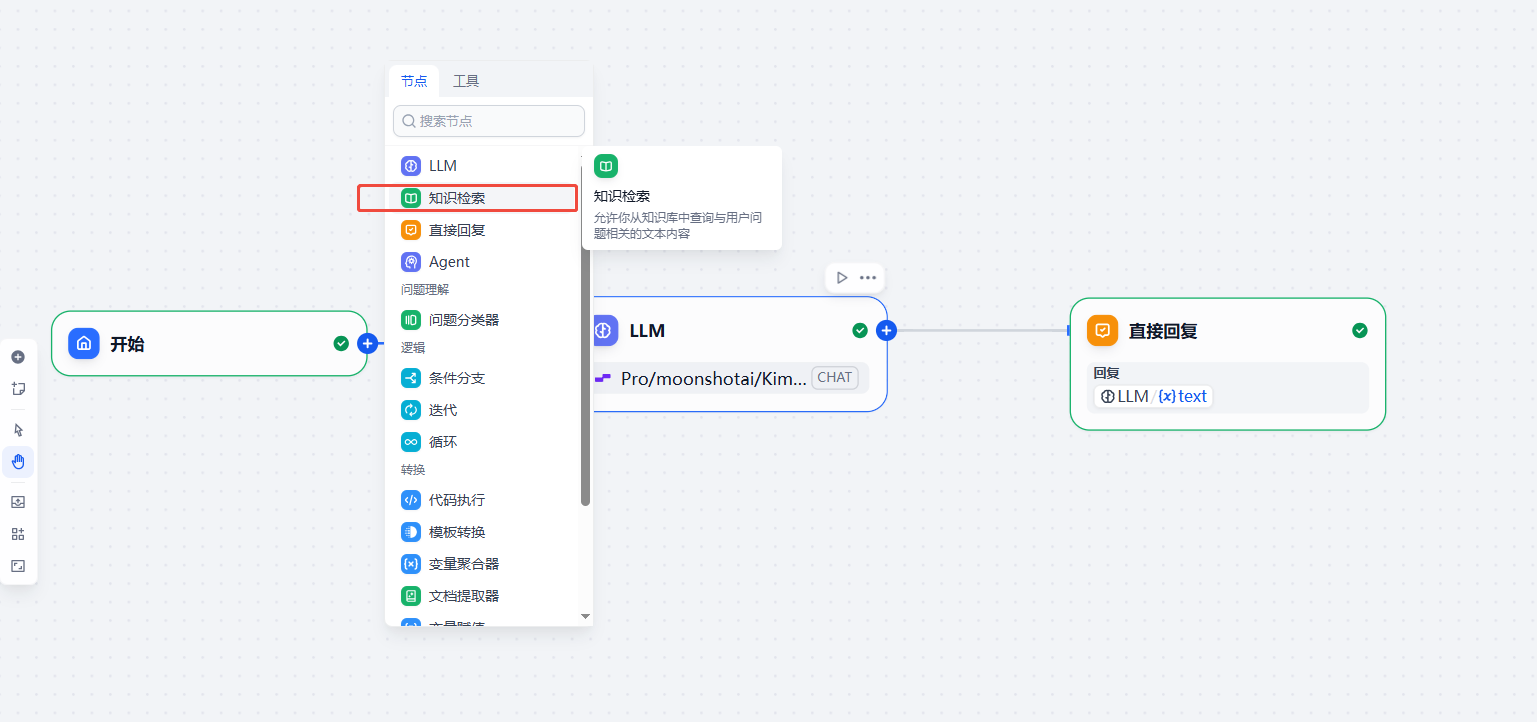Open the LLM node's three-dot menu
Screen dimensions: 1537x722
[868, 278]
